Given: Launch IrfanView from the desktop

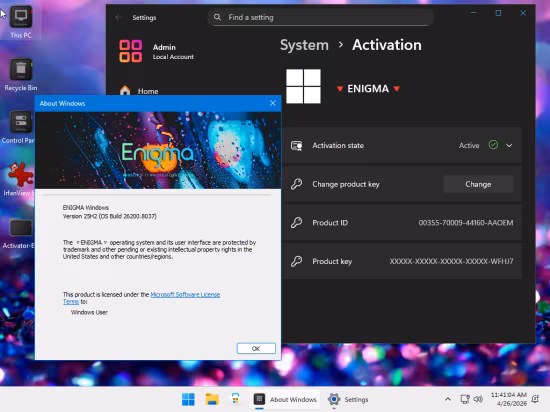Looking at the screenshot, I should coord(19,179).
